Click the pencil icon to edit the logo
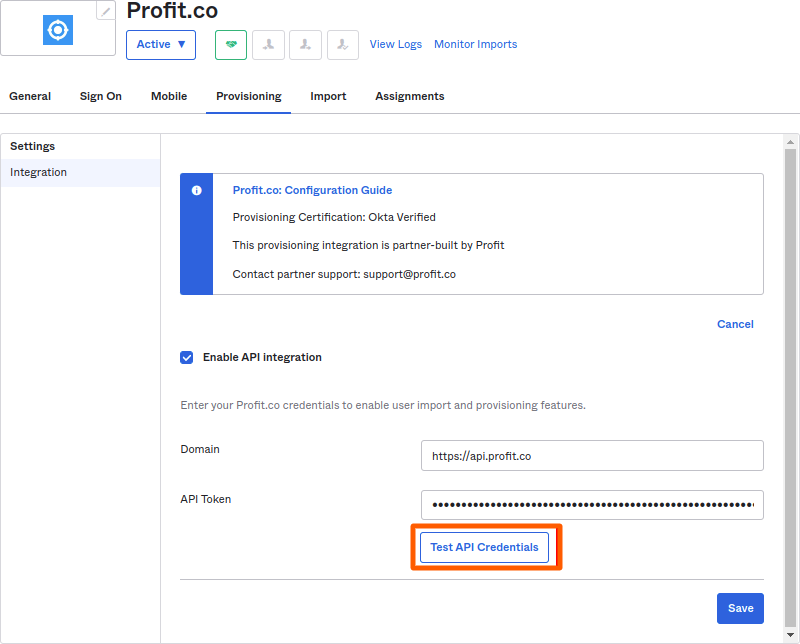The height and width of the screenshot is (644, 800). [106, 11]
